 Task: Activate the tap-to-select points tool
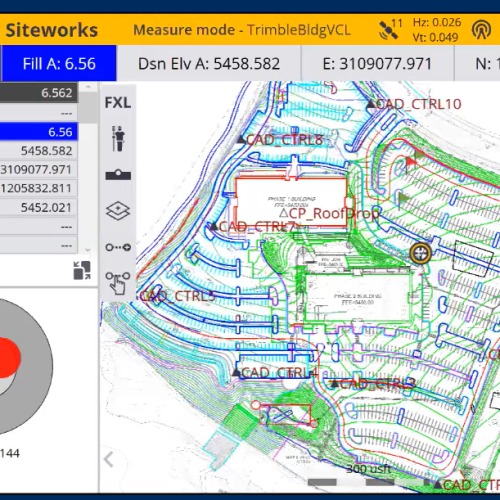[118, 283]
